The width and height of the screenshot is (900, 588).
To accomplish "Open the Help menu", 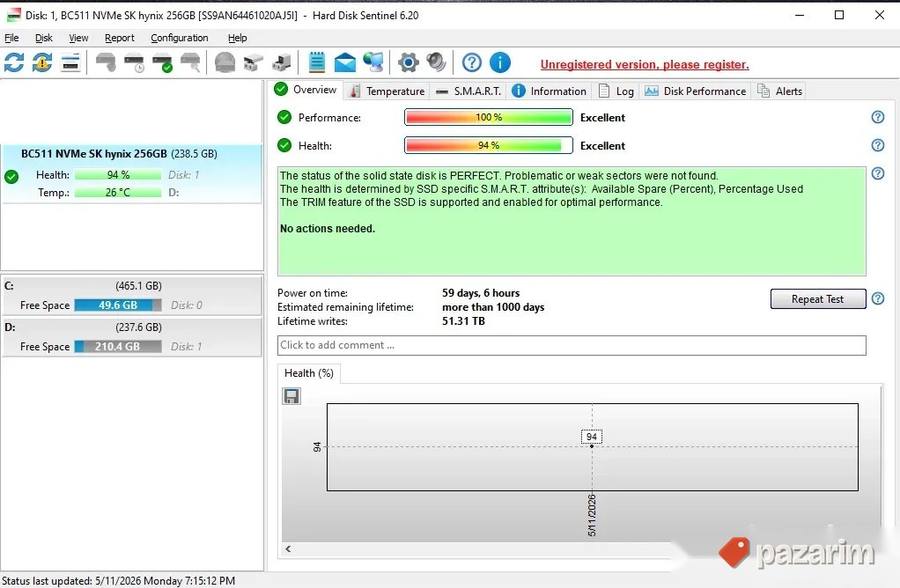I will click(x=238, y=38).
